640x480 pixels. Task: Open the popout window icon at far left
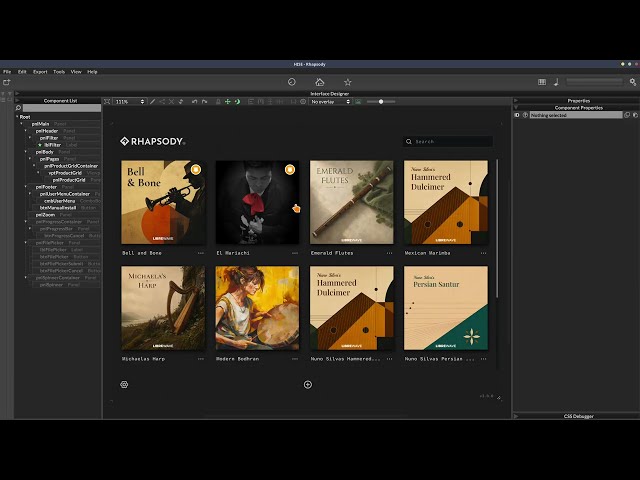pos(6,82)
